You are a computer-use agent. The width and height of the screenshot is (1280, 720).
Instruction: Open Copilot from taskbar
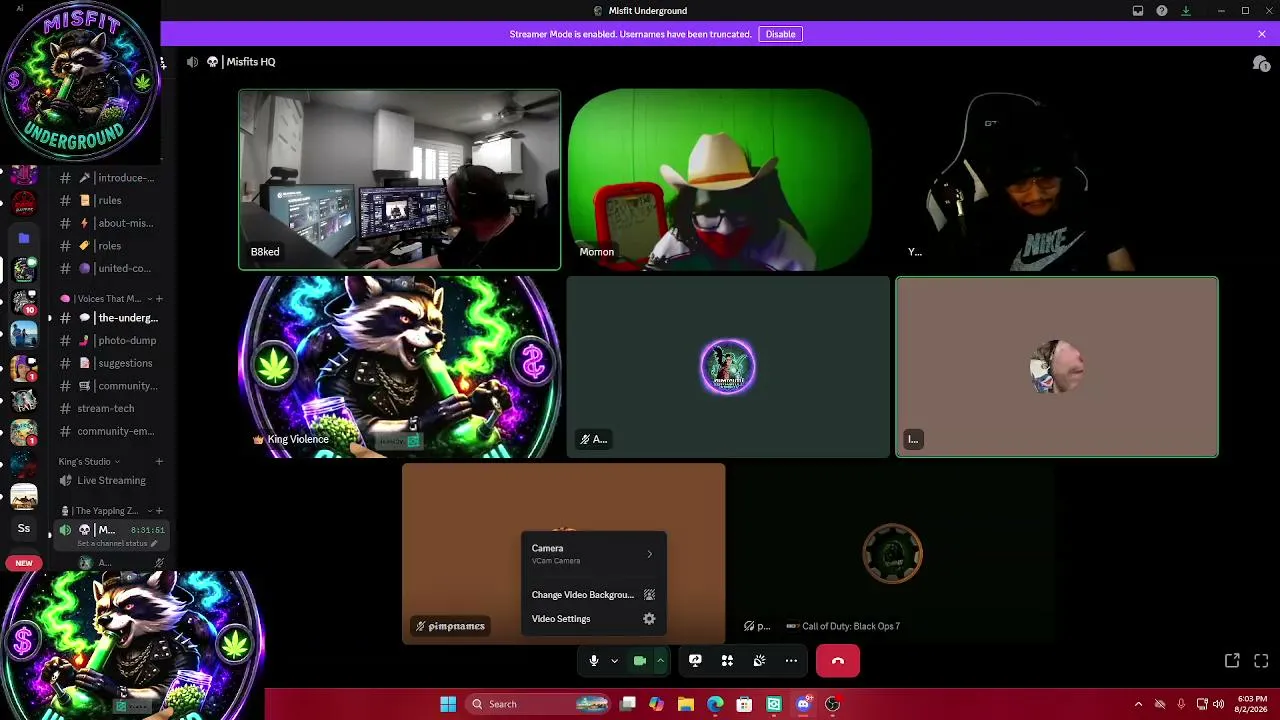(656, 704)
